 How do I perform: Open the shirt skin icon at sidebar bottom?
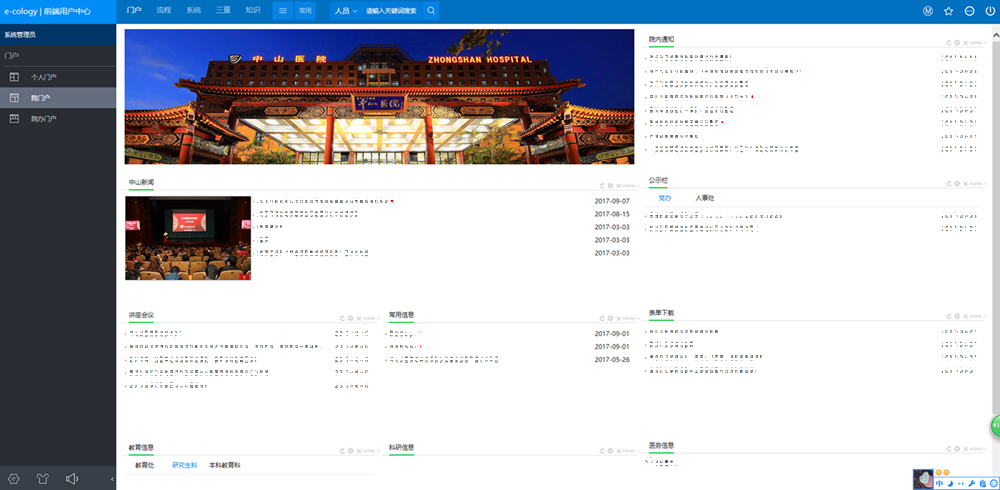pos(43,479)
